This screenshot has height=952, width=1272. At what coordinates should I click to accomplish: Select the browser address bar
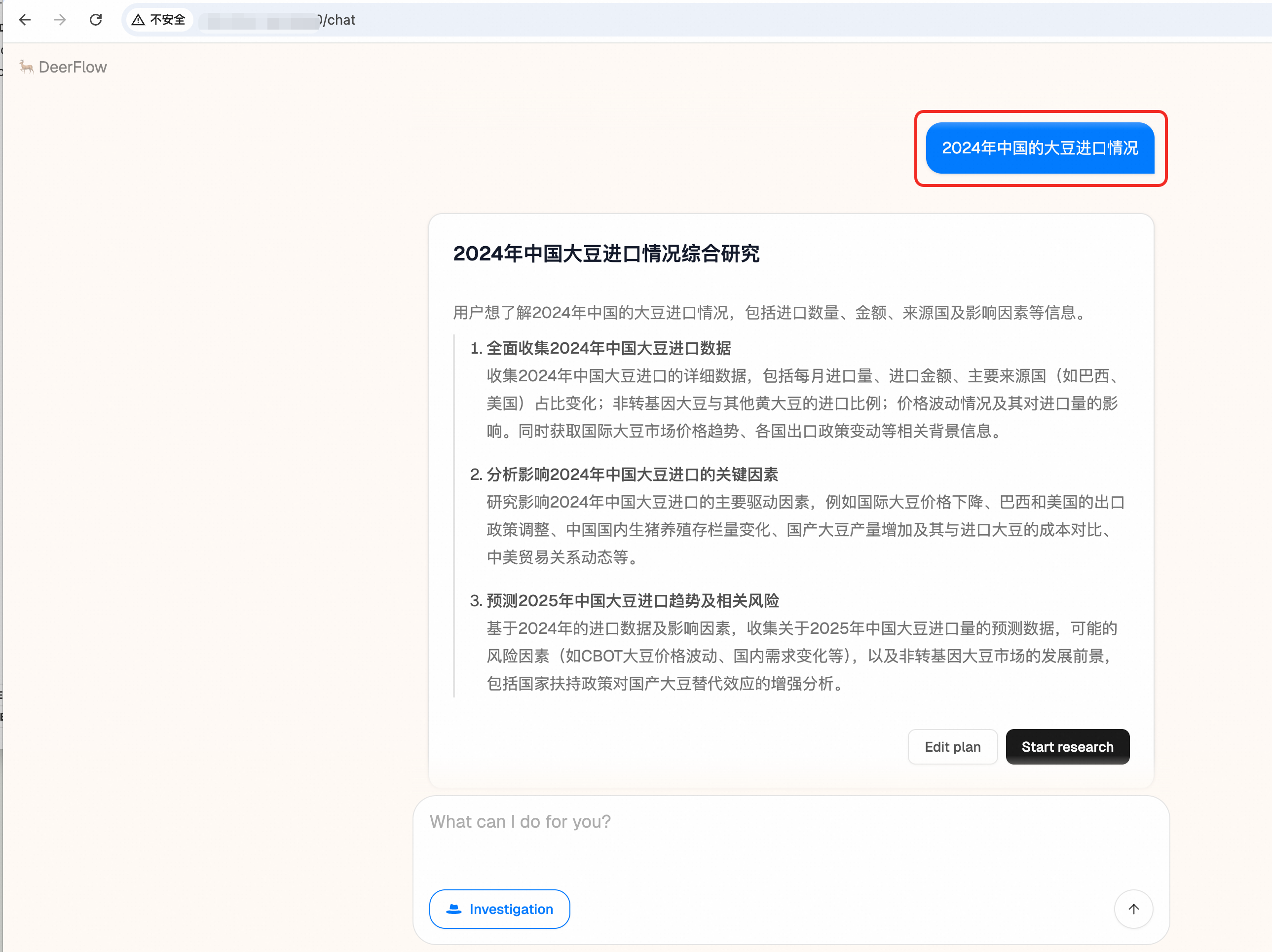[x=518, y=20]
